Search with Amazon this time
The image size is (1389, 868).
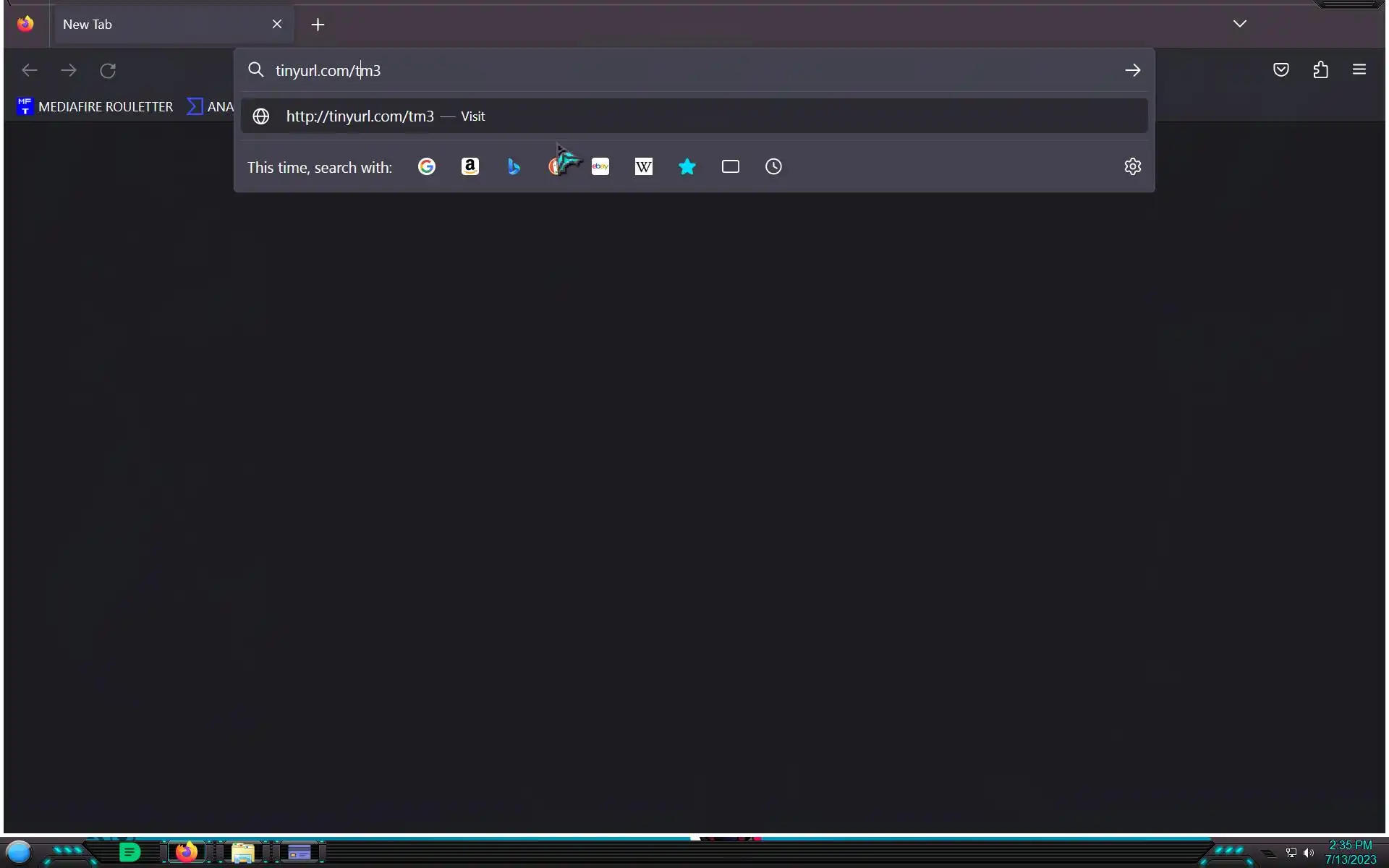pyautogui.click(x=470, y=167)
